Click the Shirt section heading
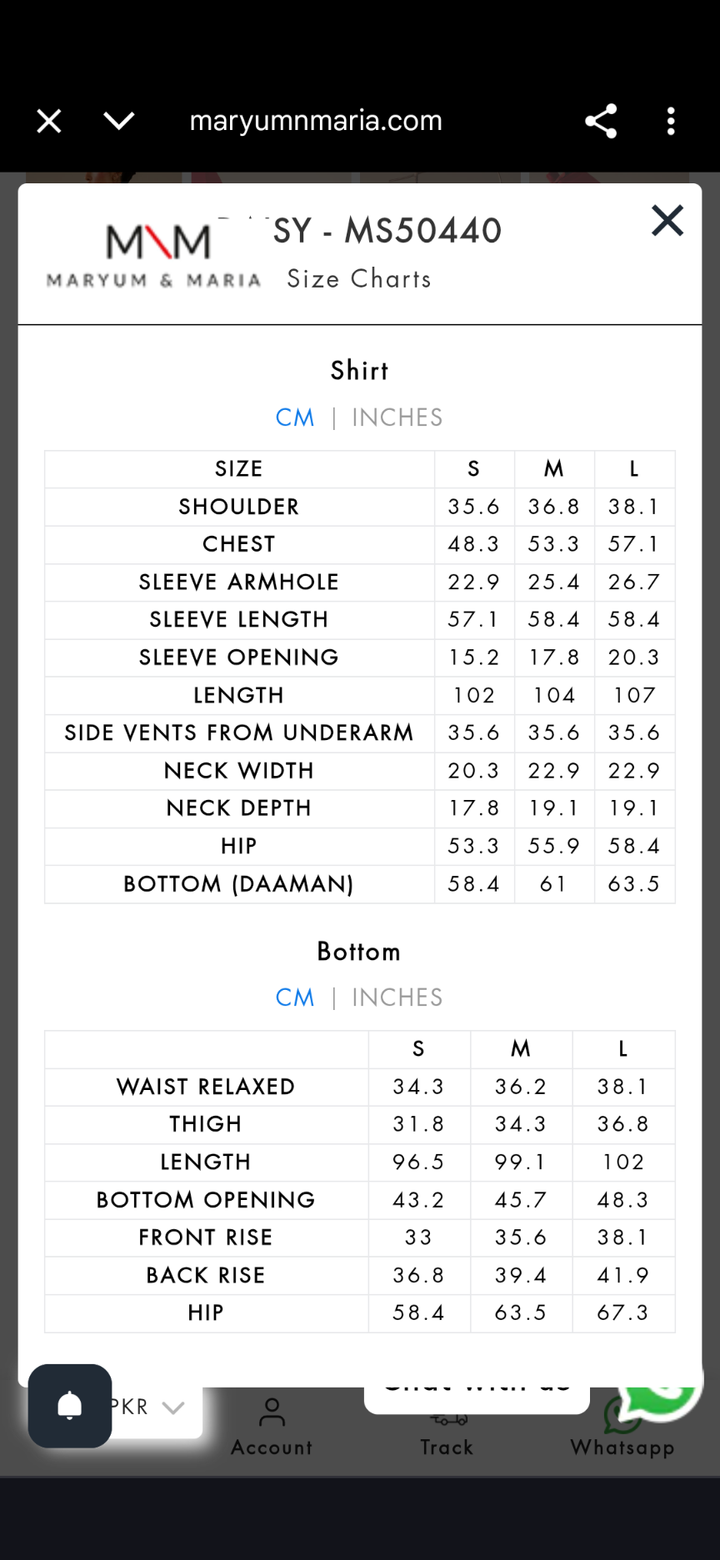 [x=359, y=370]
